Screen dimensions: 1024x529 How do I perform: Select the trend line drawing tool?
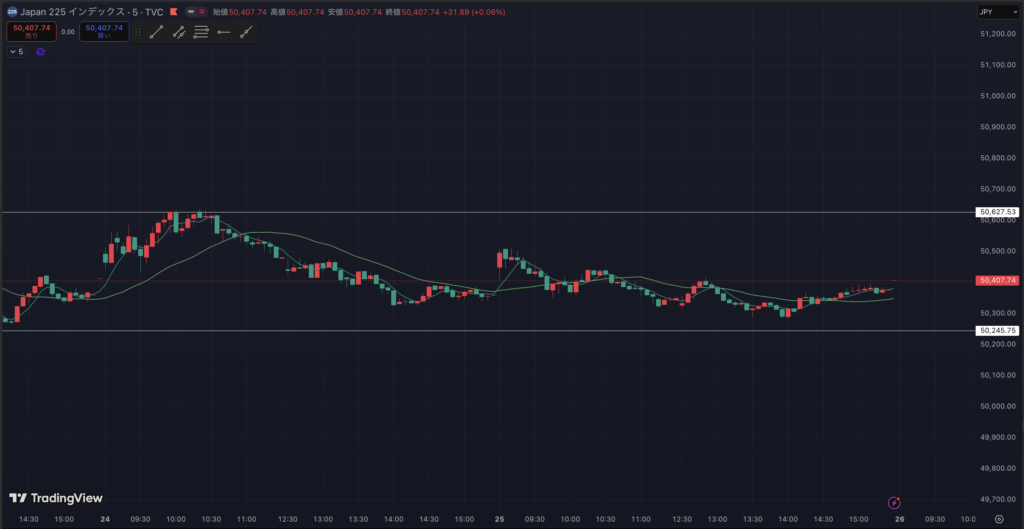(156, 32)
